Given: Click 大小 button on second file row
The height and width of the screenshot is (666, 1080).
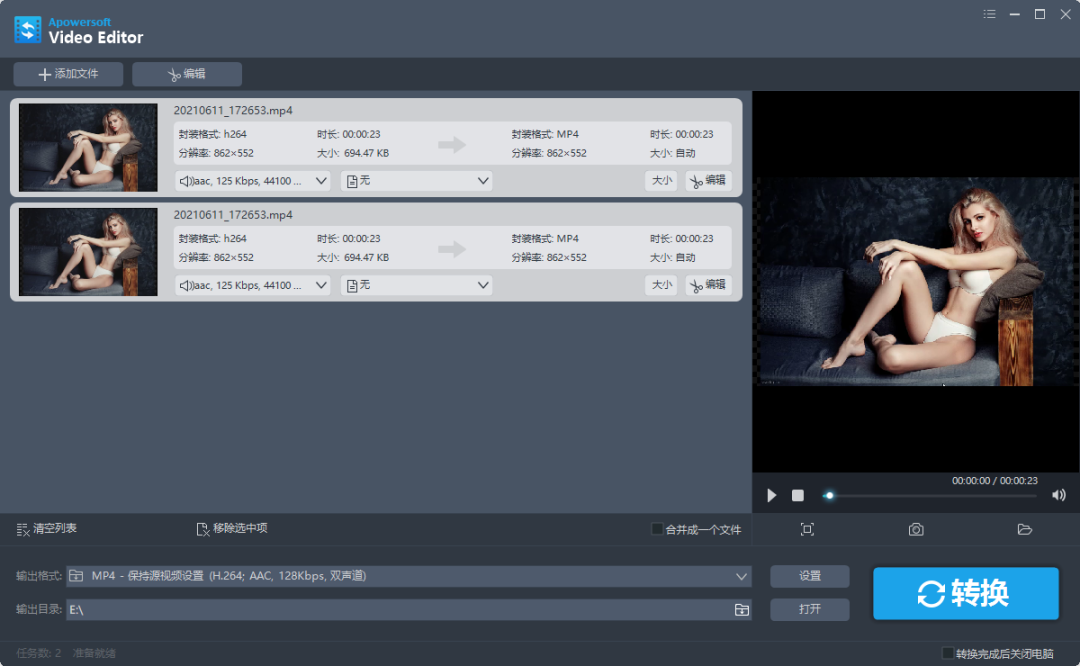Looking at the screenshot, I should [661, 284].
